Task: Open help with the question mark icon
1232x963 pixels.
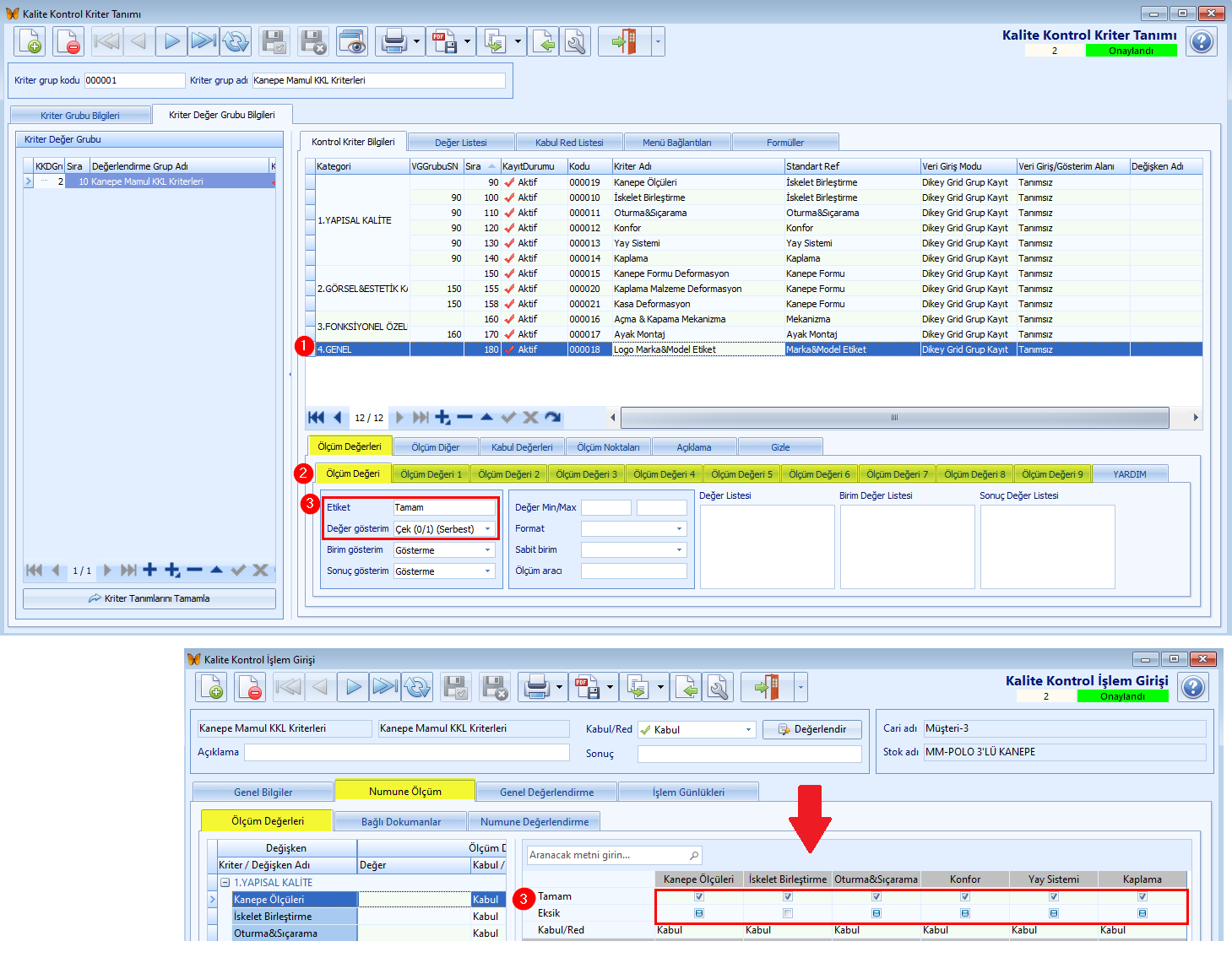Action: (x=1201, y=41)
